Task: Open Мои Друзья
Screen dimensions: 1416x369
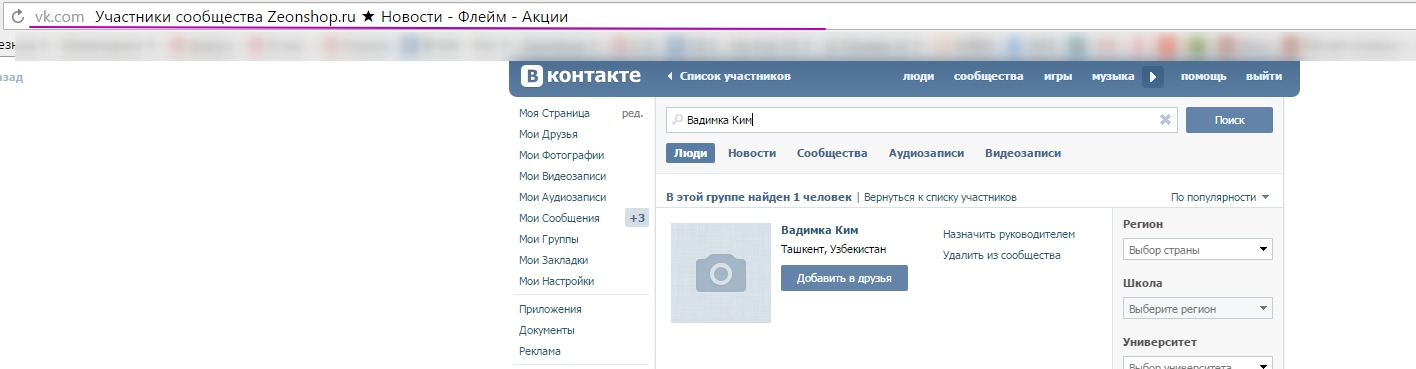Action: point(548,134)
